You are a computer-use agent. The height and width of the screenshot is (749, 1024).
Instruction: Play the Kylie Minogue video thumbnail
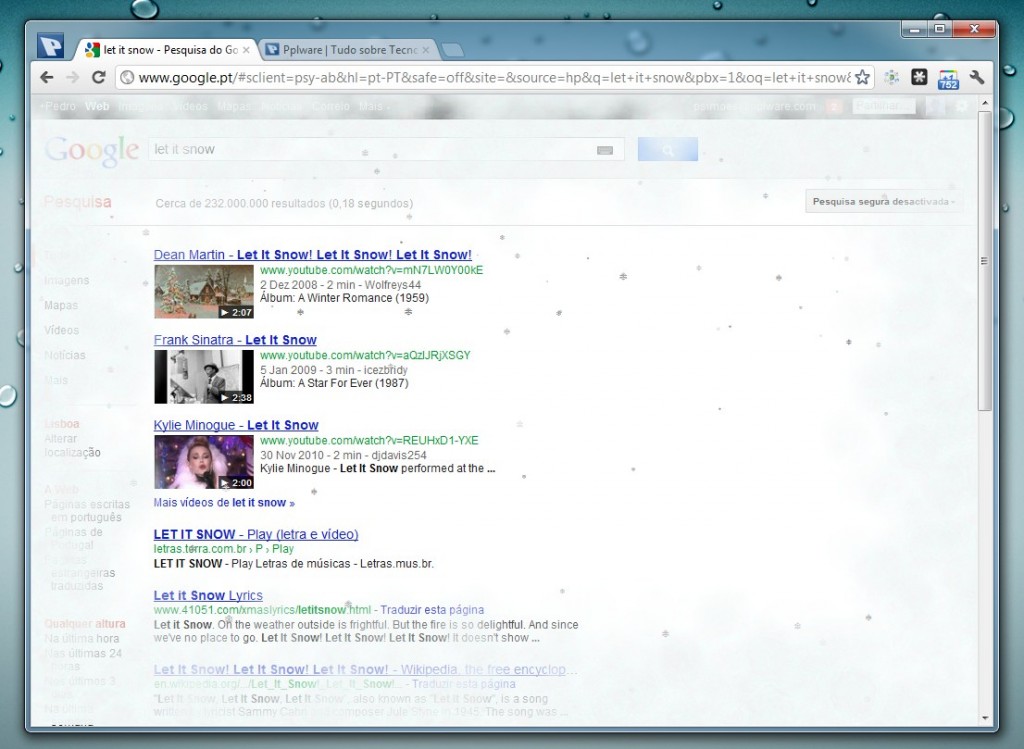(x=204, y=462)
